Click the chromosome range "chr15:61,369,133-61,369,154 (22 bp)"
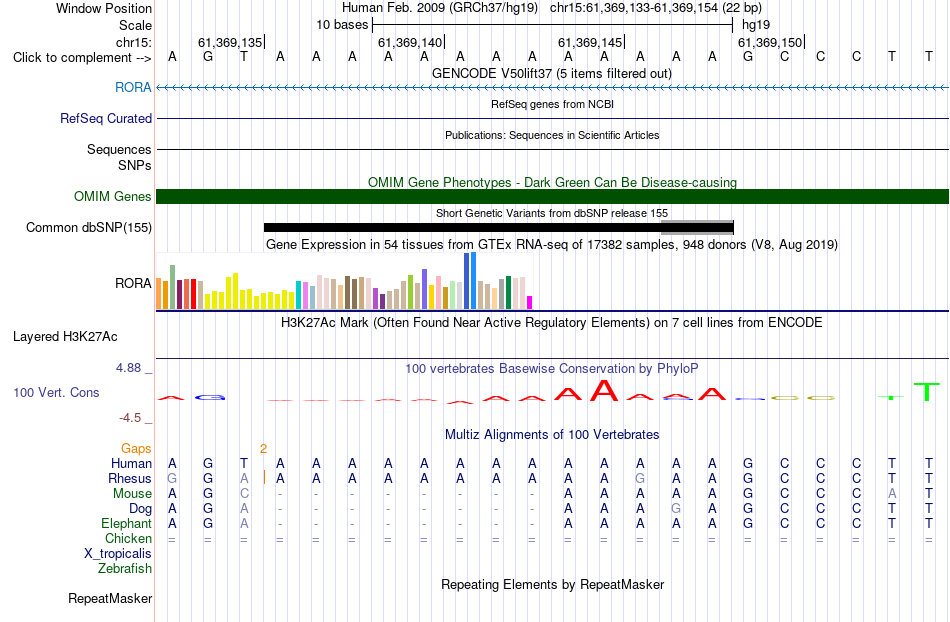This screenshot has width=950, height=622. coord(656,8)
